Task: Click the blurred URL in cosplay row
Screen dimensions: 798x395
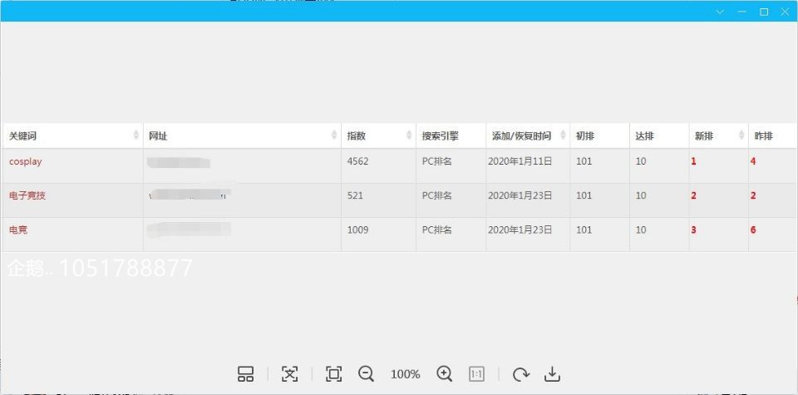Action: [179, 162]
